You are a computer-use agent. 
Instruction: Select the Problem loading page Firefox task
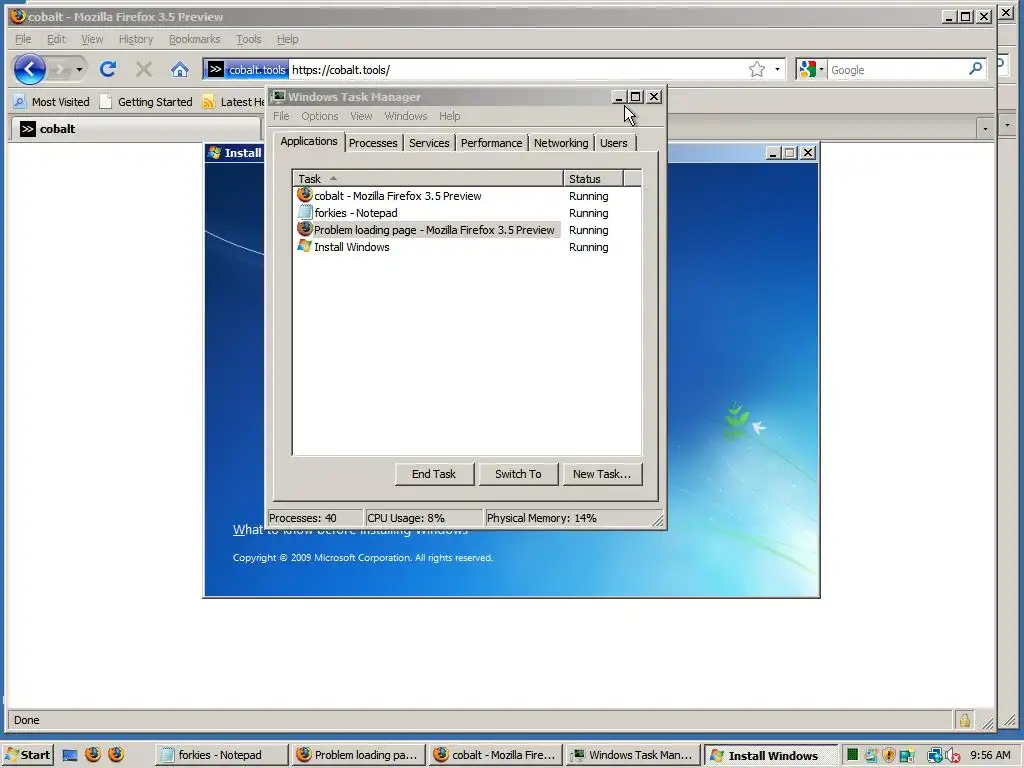coord(428,230)
